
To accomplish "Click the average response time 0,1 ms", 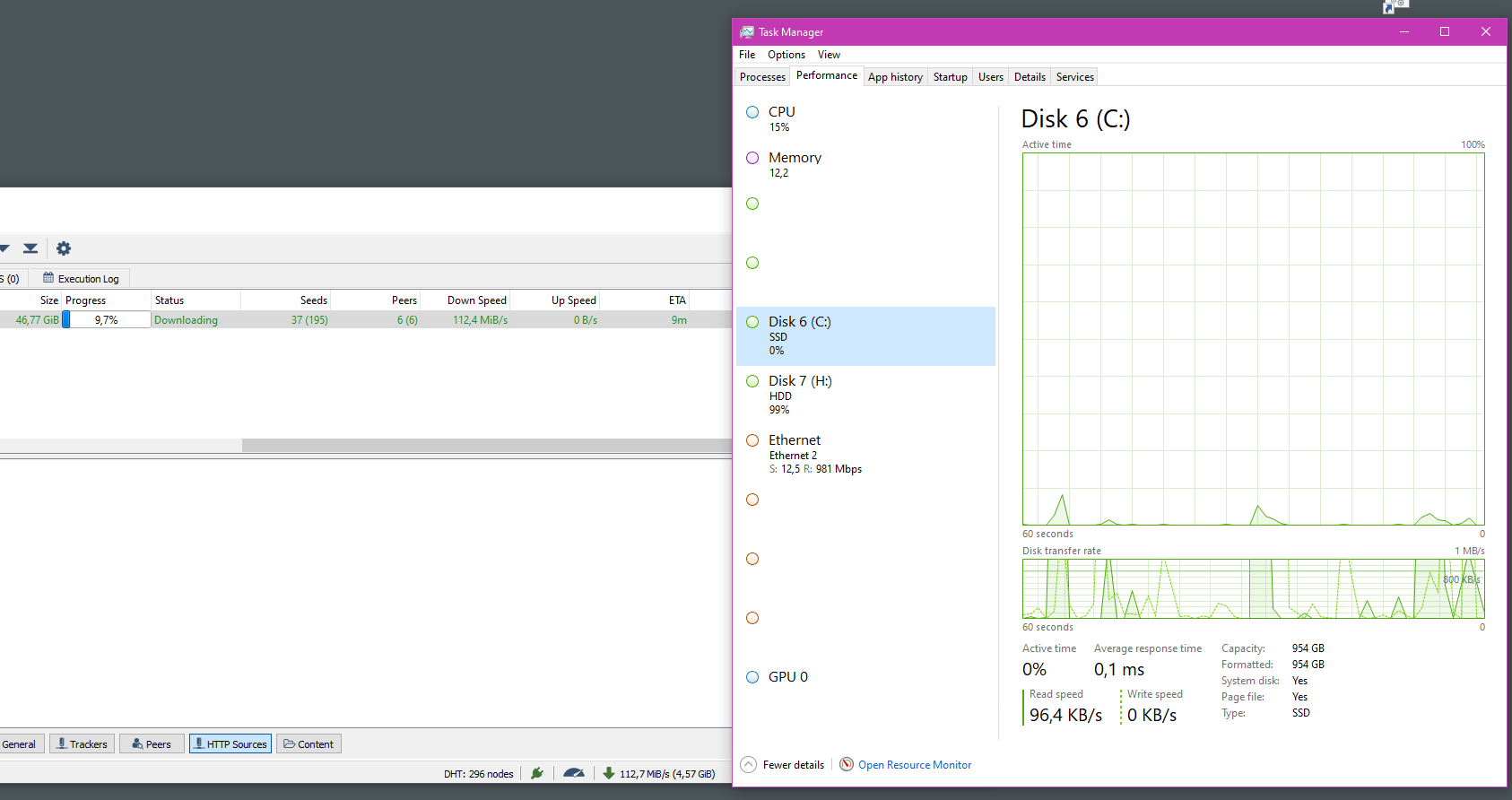I will point(1119,670).
